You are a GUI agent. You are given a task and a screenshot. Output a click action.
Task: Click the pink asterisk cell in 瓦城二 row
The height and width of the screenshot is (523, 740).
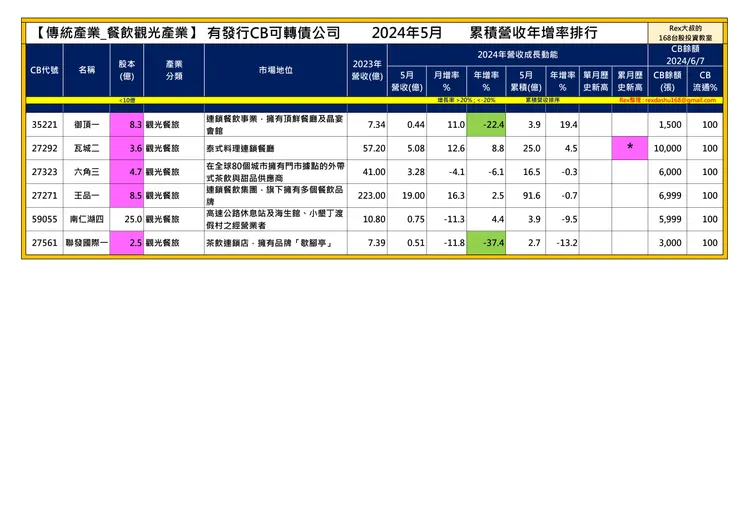point(630,148)
